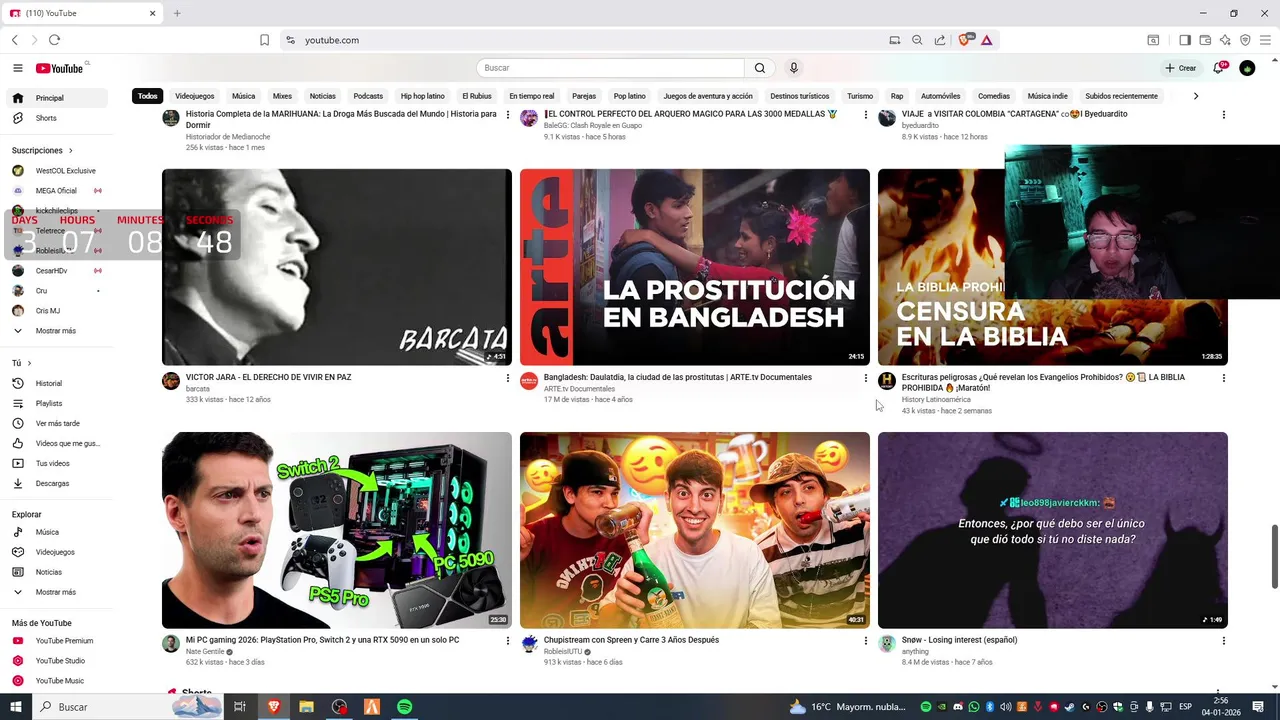1280x720 pixels.
Task: Select the Videojuegos filter chip
Action: point(194,96)
